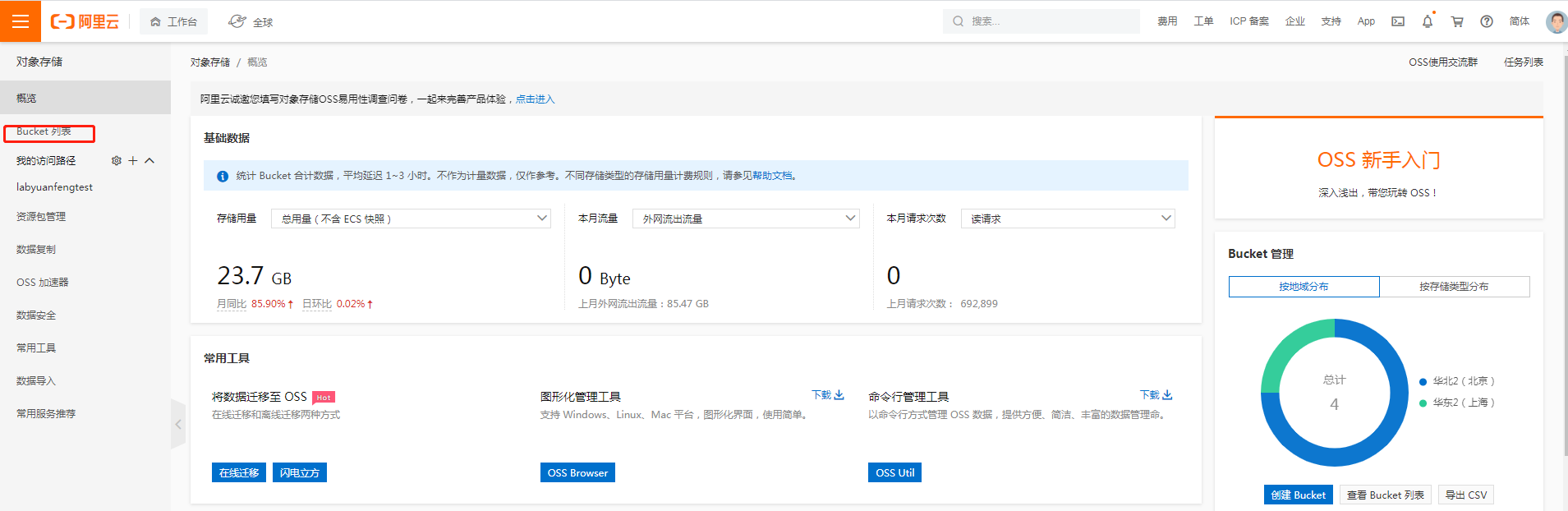Click 导出 CSV button

[1466, 495]
